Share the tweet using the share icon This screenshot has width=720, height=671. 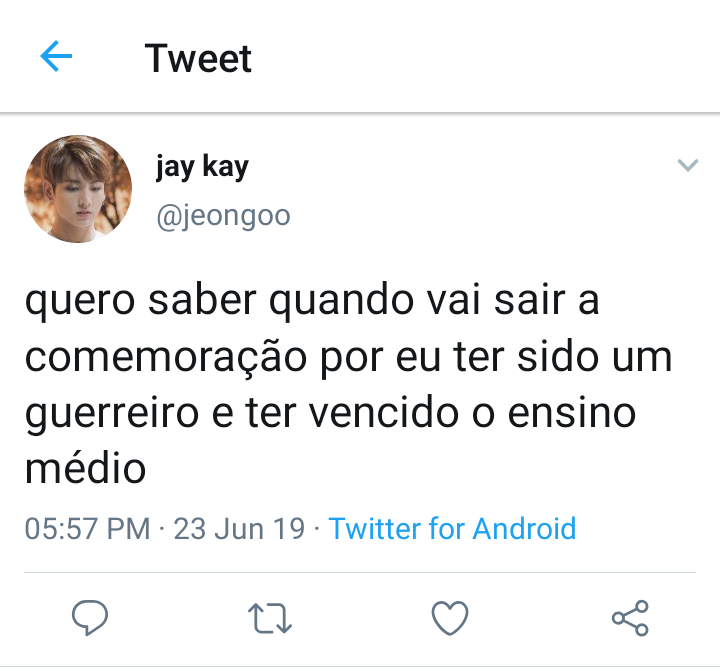(630, 618)
